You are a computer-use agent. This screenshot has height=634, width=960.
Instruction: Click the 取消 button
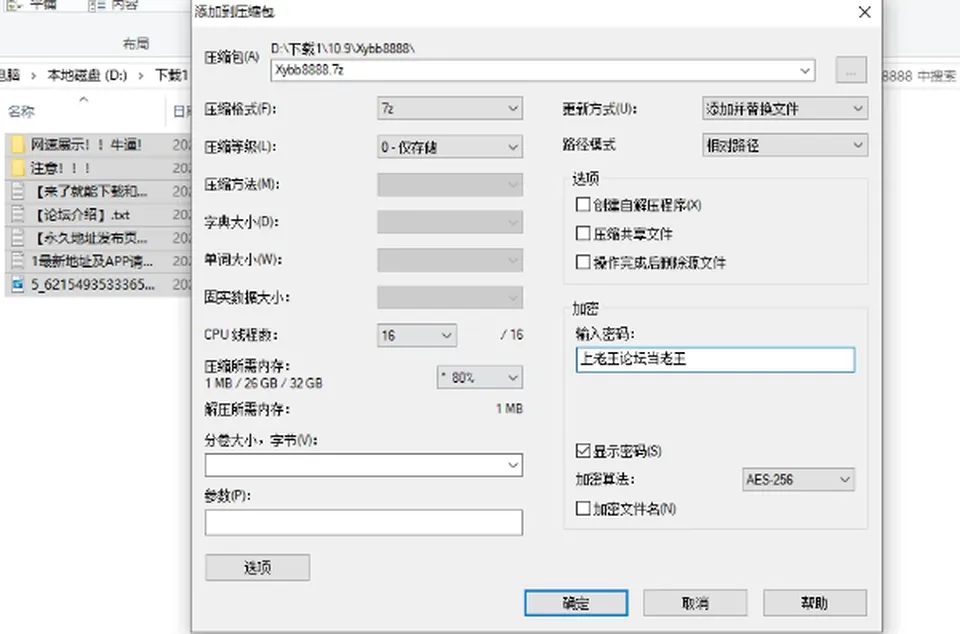(x=695, y=603)
